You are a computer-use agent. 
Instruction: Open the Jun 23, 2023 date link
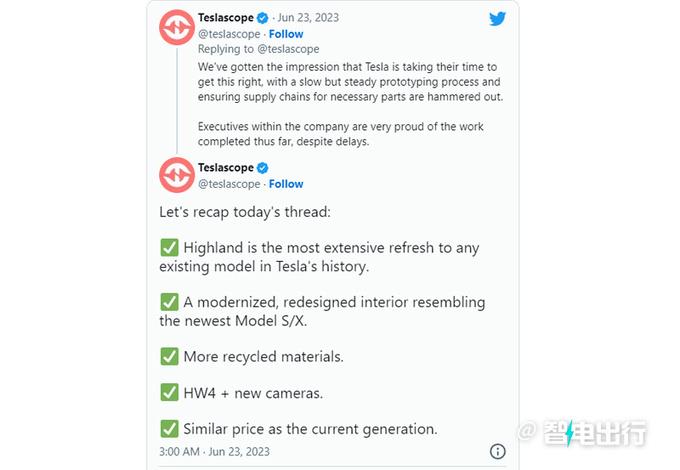coord(306,19)
